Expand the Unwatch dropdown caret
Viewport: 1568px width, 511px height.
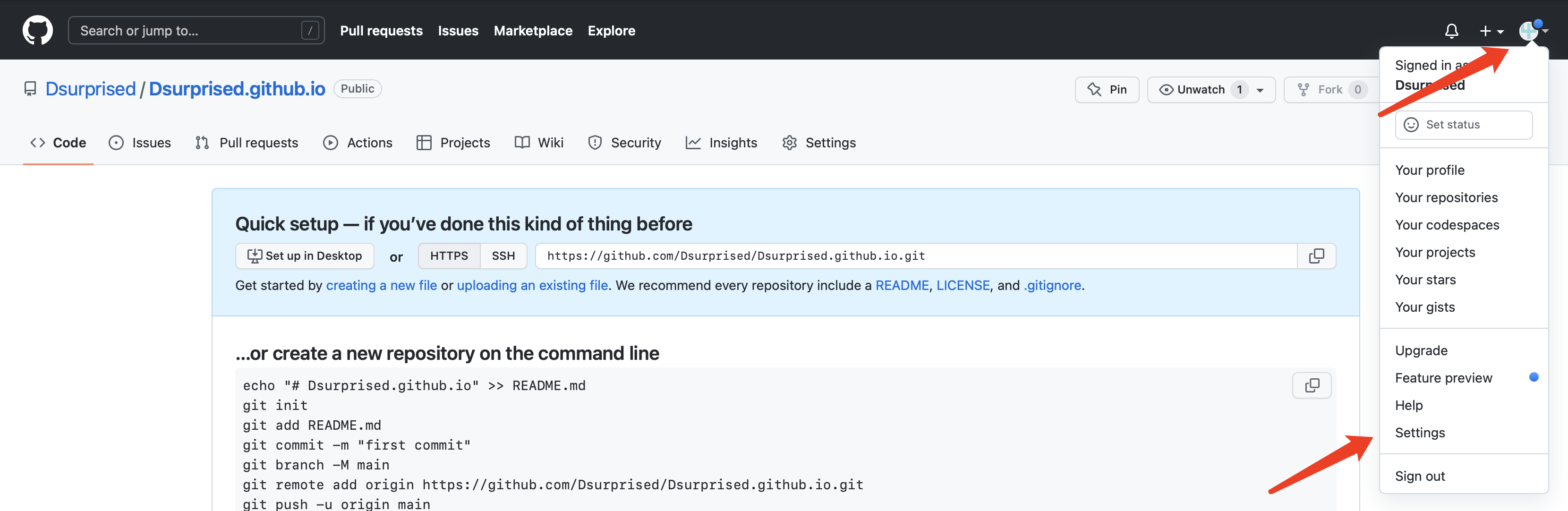[1260, 90]
